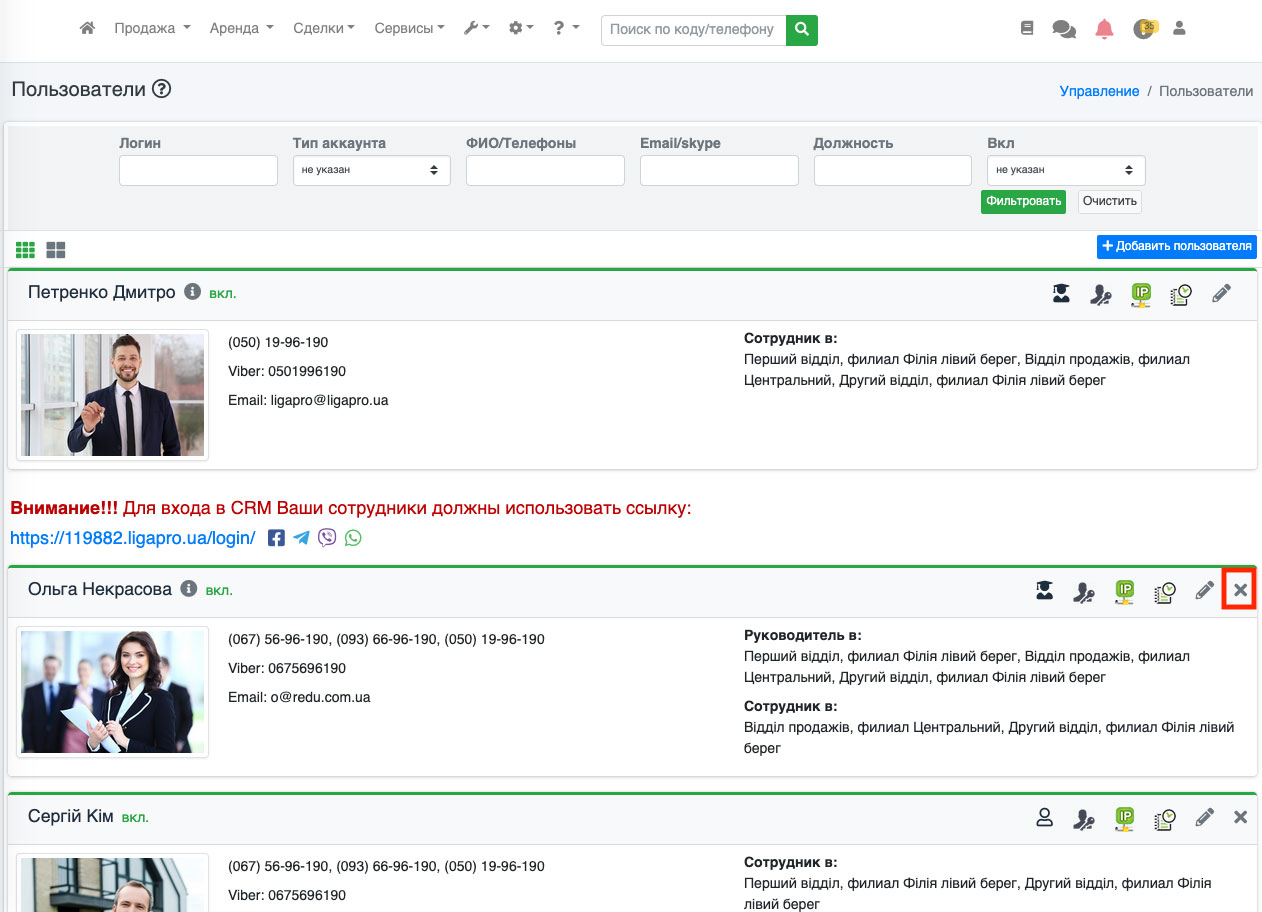Viewport: 1262px width, 912px height.
Task: Open the chat messages icon
Action: point(1064,29)
